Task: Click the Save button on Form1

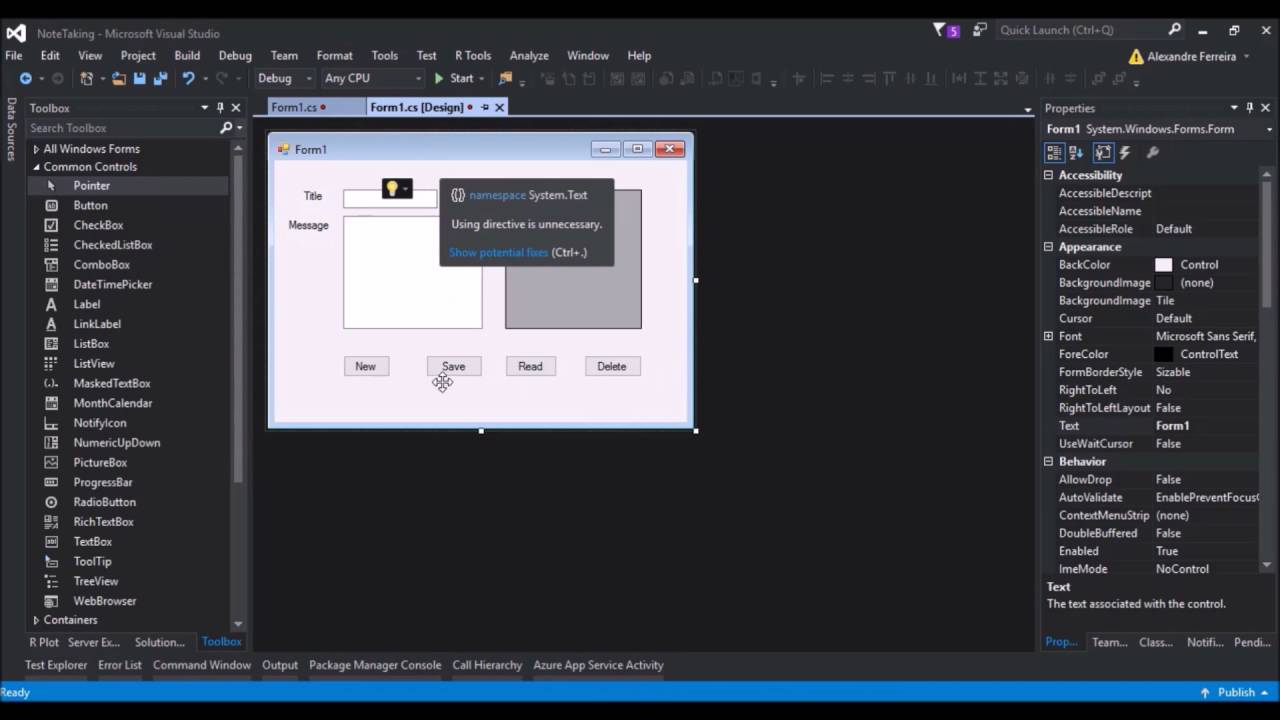Action: [454, 366]
